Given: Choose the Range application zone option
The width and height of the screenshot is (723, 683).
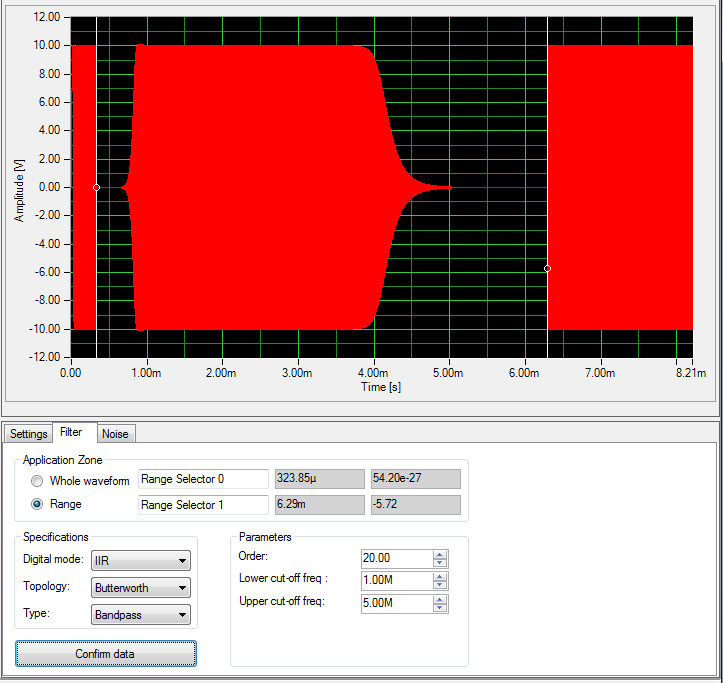Looking at the screenshot, I should pyautogui.click(x=37, y=505).
